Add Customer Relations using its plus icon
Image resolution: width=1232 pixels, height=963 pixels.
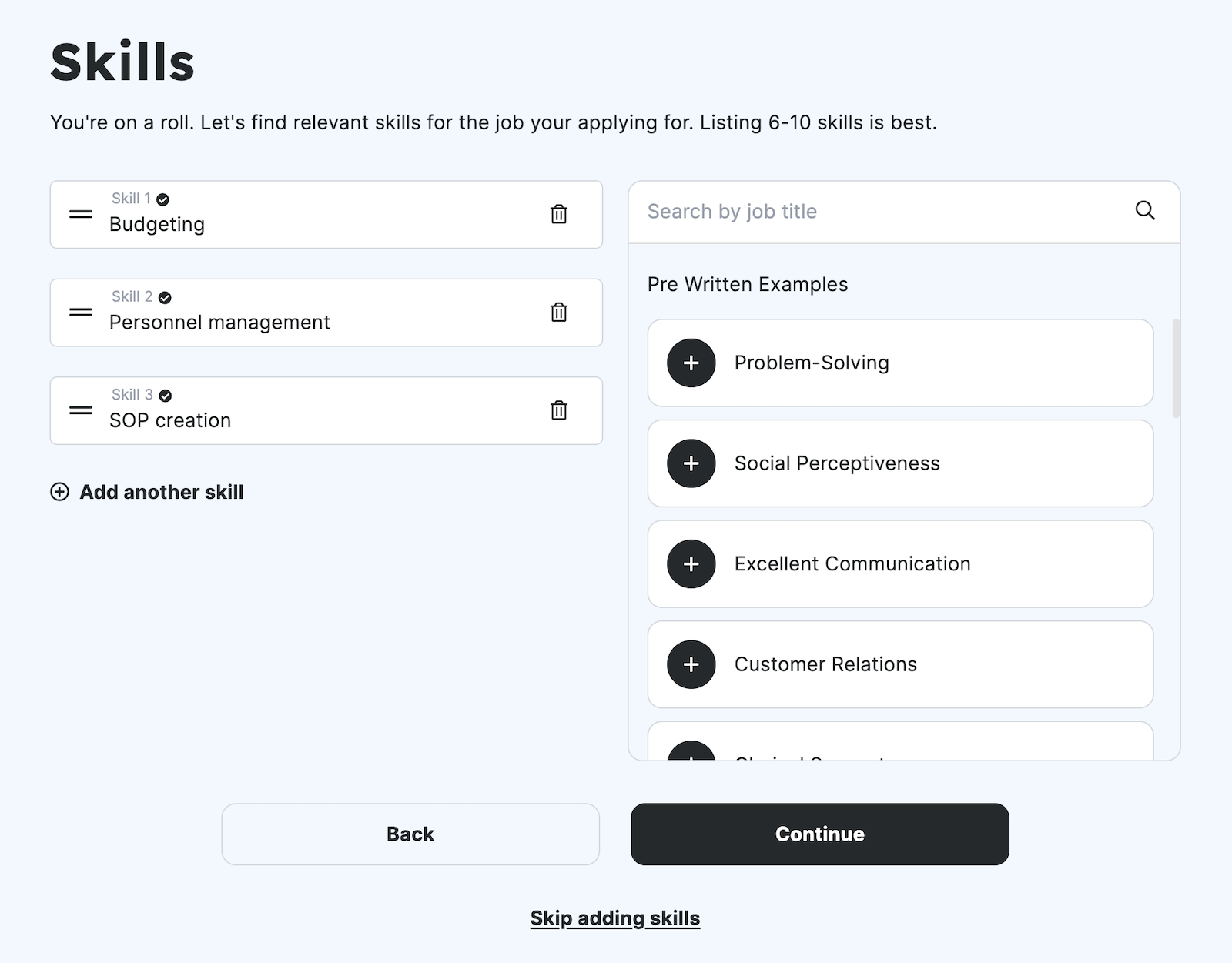(x=690, y=664)
